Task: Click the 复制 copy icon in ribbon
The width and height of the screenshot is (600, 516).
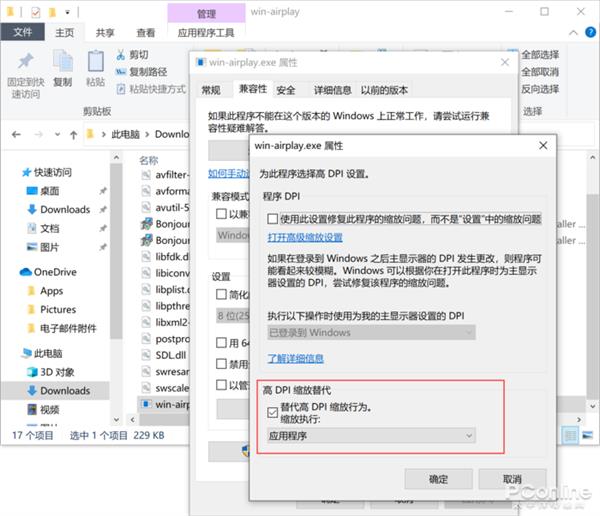Action: click(x=62, y=62)
